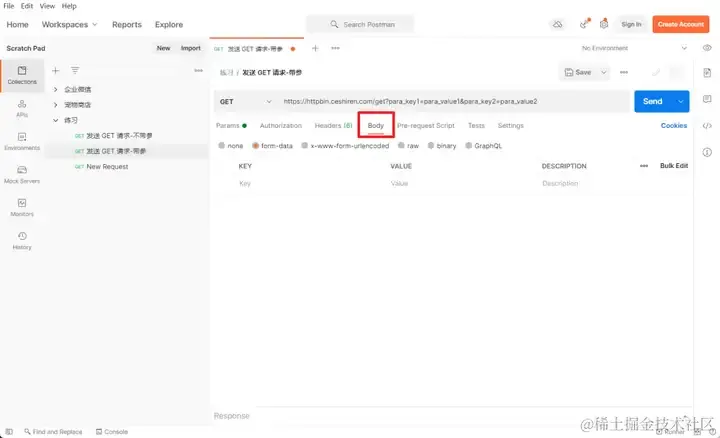The image size is (720, 438).
Task: Open the Console in status bar
Action: pos(112,432)
